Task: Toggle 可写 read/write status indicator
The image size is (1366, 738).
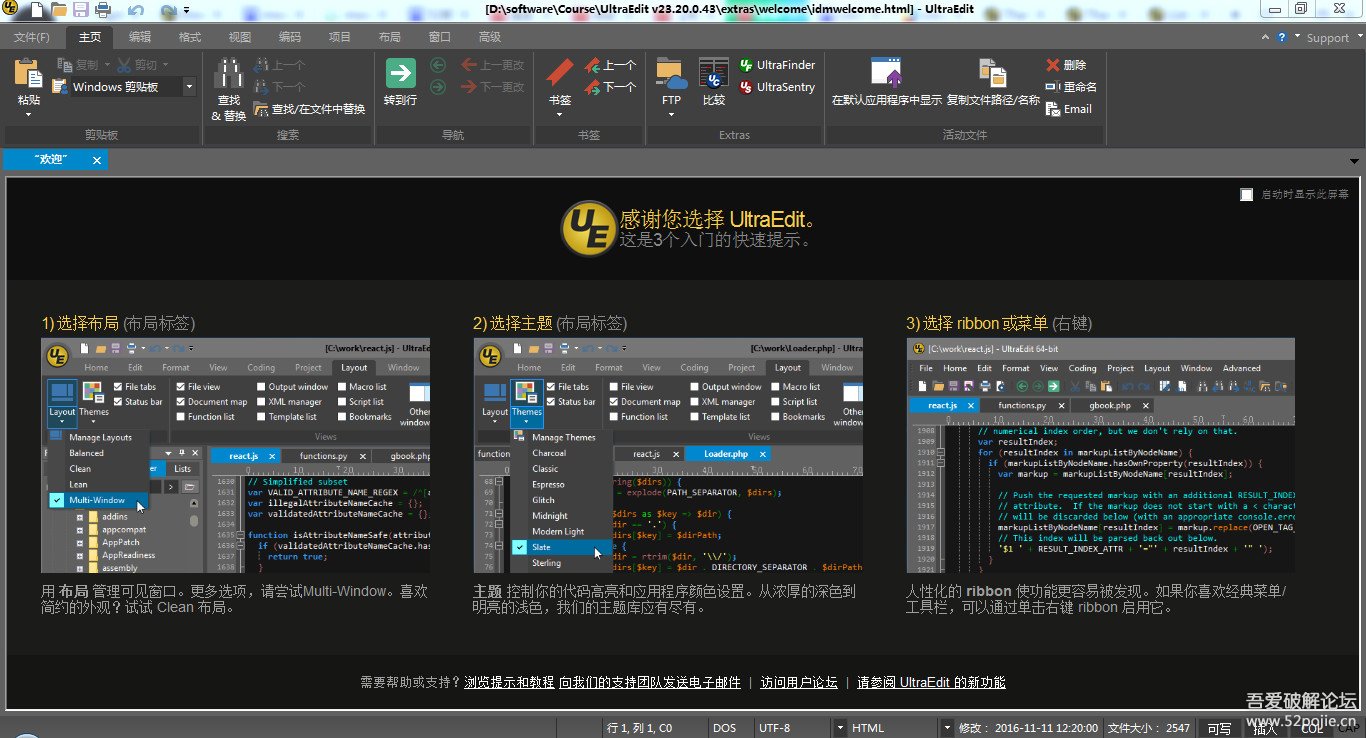Action: 1219,729
